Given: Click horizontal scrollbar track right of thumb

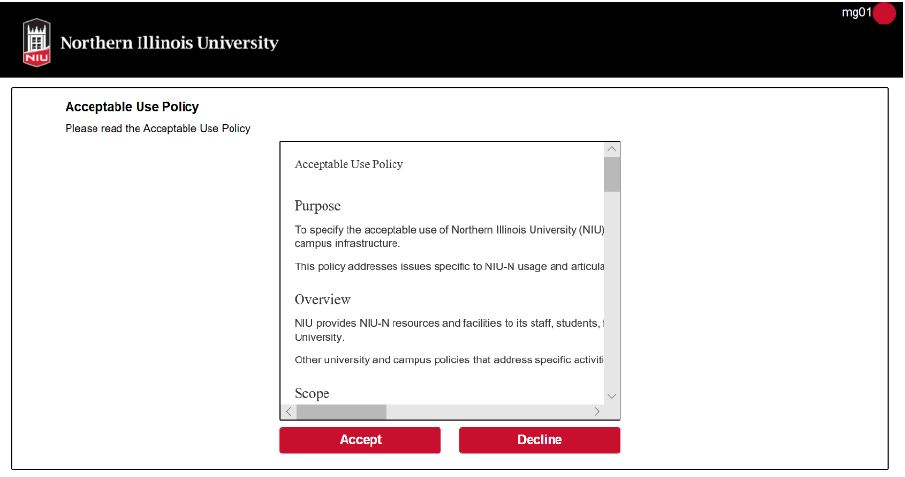Looking at the screenshot, I should pyautogui.click(x=490, y=411).
